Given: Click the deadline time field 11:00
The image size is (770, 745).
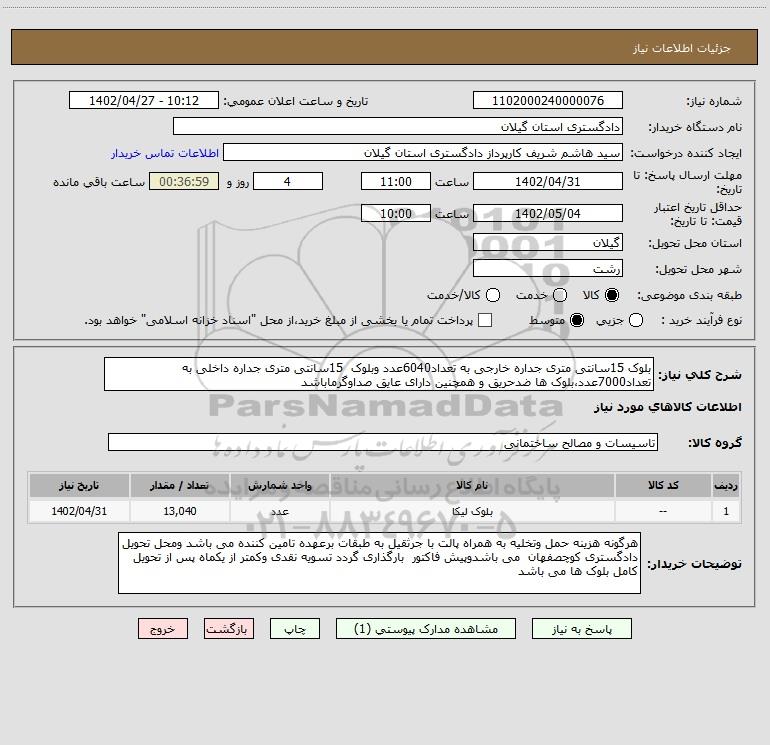Looking at the screenshot, I should pyautogui.click(x=396, y=181).
